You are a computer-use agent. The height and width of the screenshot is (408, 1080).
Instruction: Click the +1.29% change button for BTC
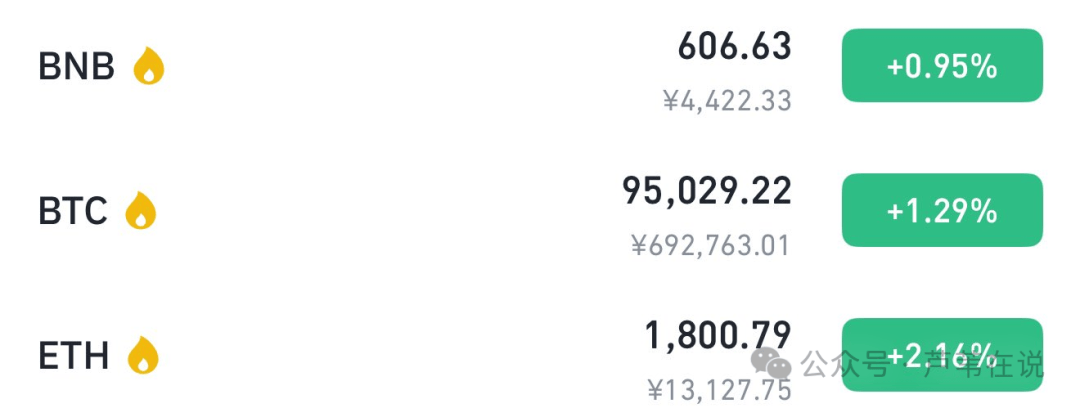pos(942,210)
